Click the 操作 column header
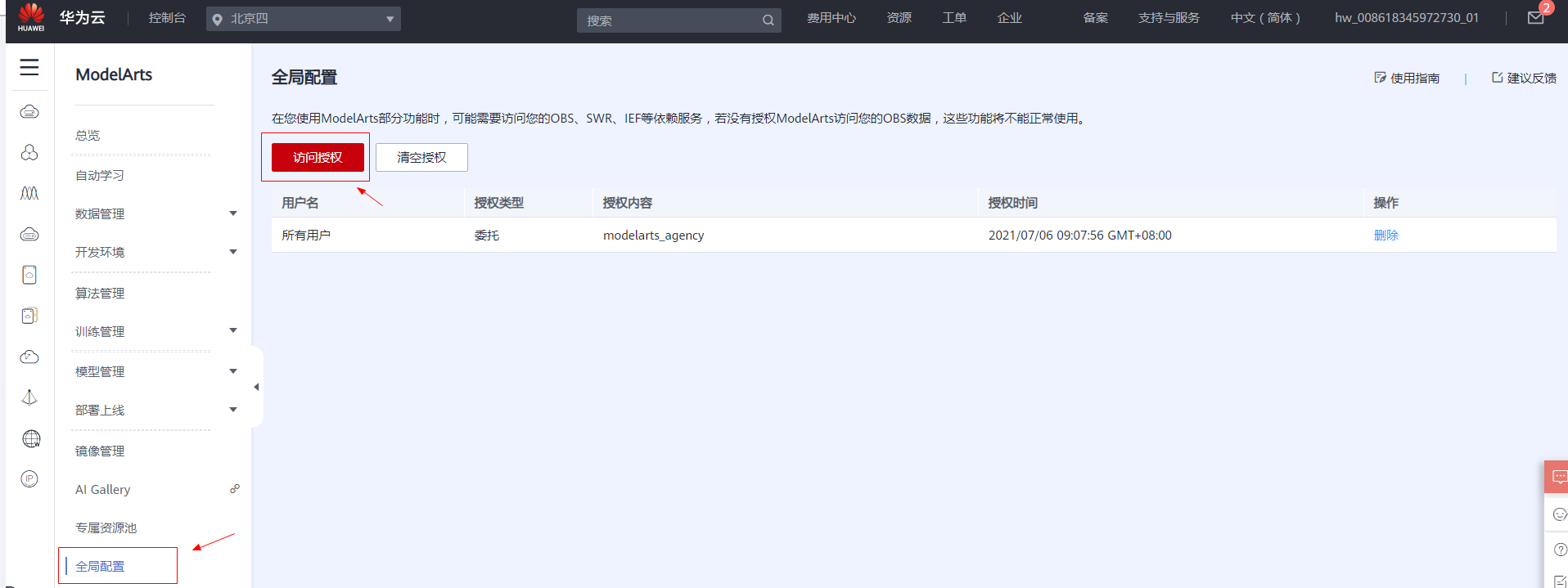The height and width of the screenshot is (588, 1568). (x=1386, y=202)
